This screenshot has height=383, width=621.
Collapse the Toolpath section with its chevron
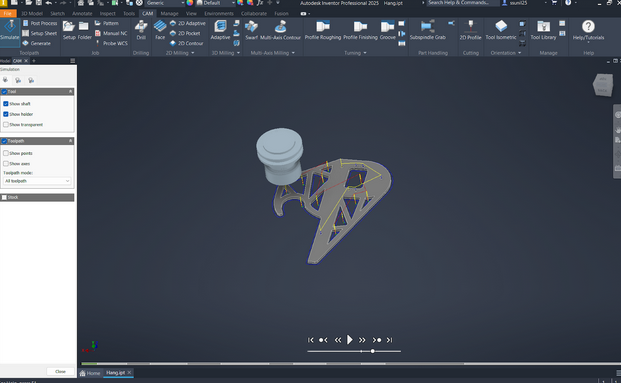click(70, 141)
